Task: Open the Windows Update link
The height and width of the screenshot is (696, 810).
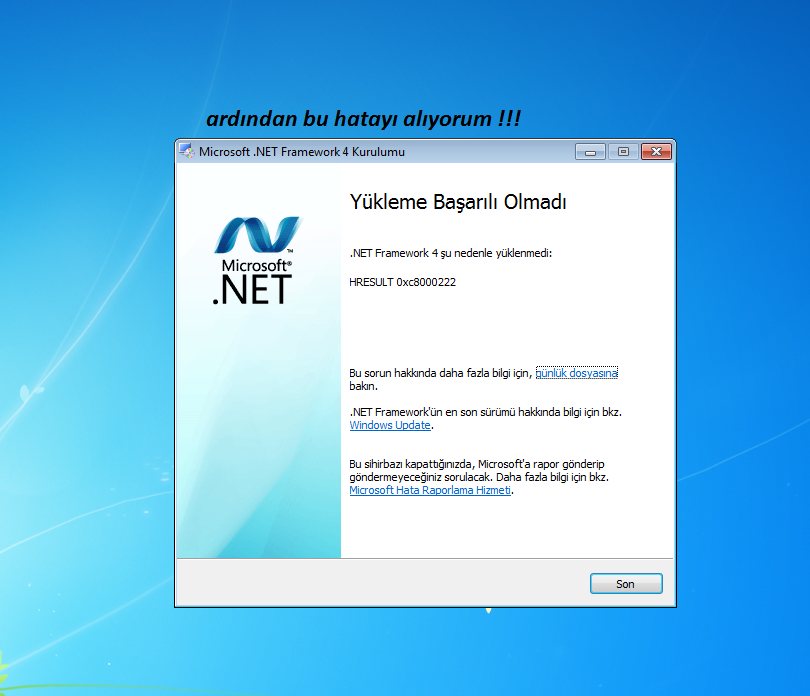Action: click(x=390, y=425)
